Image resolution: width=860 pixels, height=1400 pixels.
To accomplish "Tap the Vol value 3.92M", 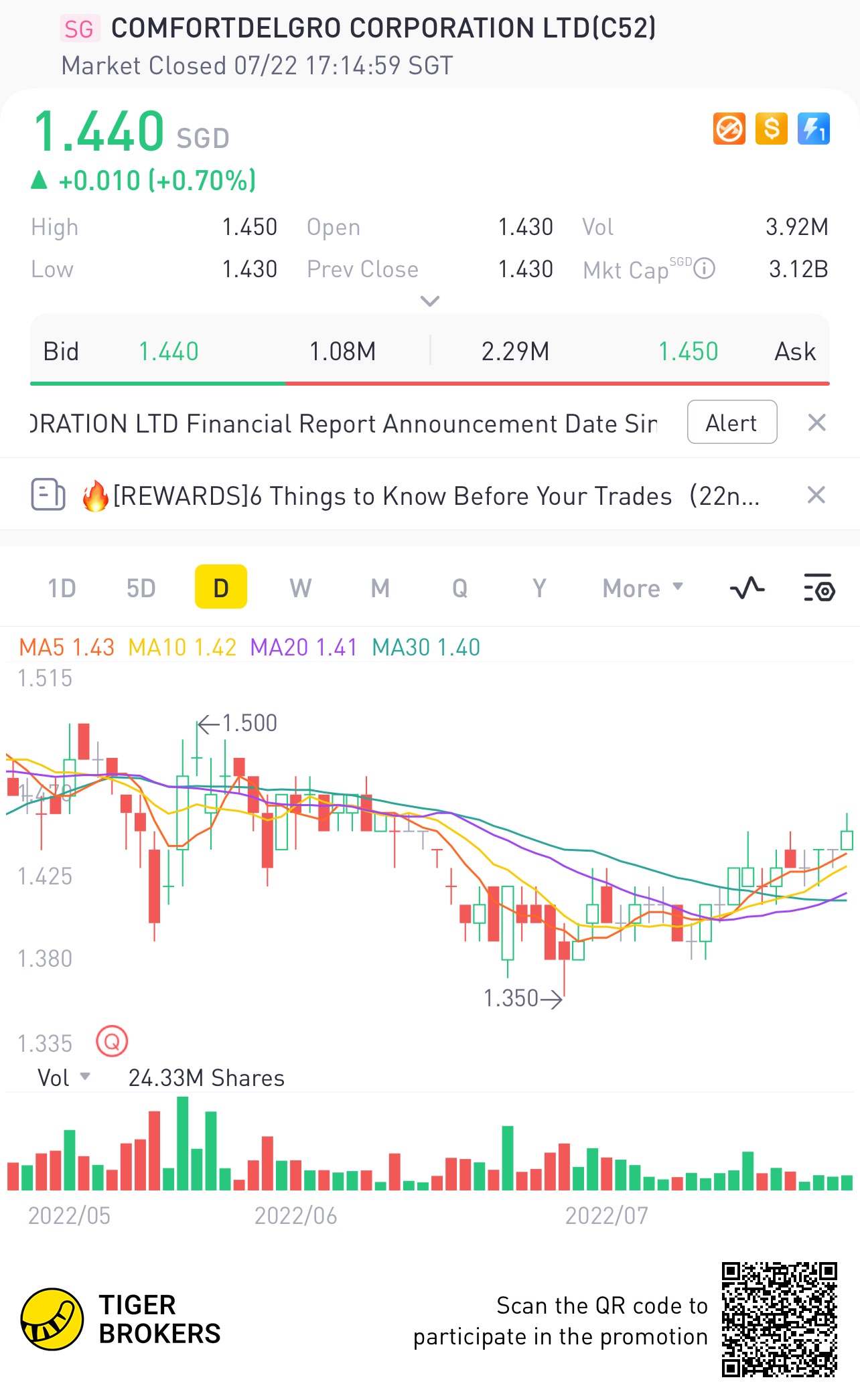I will point(797,227).
